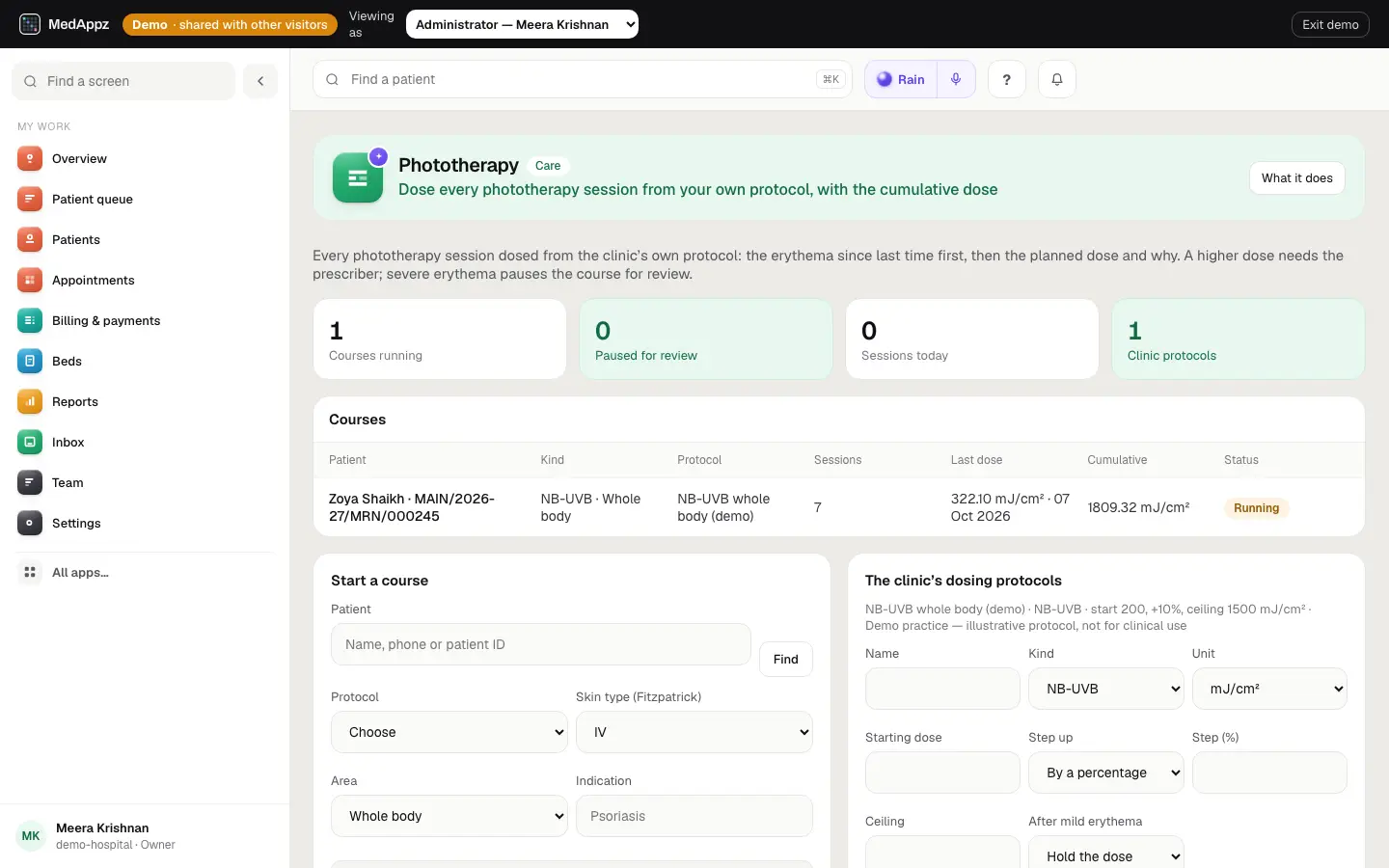Click the protocol Starting dose field

point(942,773)
